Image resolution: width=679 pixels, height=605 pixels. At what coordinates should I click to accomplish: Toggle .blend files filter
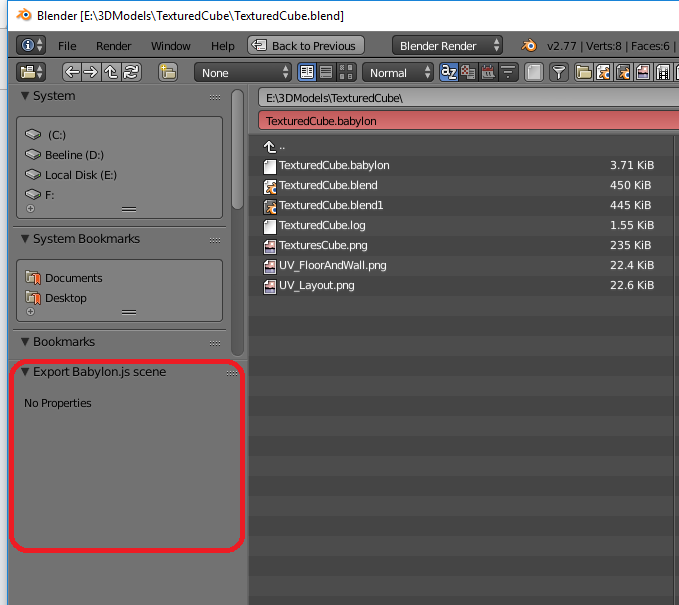603,72
